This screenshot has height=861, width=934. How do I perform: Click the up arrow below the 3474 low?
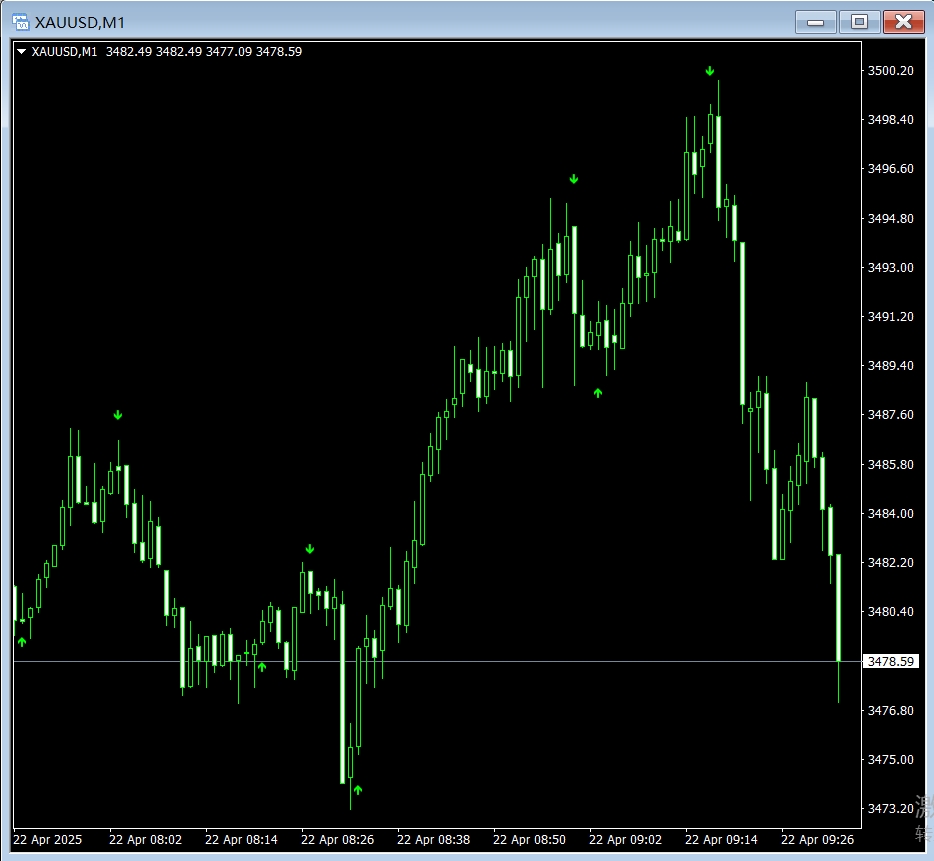tap(358, 790)
